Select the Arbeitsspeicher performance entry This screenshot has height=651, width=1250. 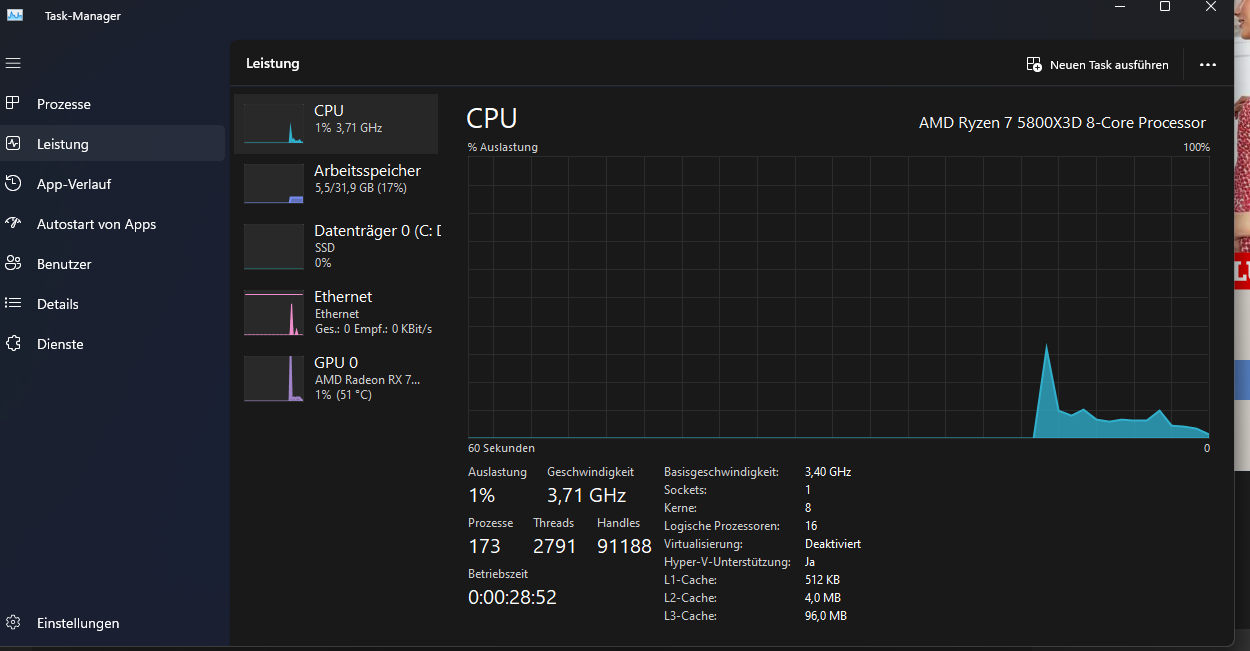pos(336,184)
